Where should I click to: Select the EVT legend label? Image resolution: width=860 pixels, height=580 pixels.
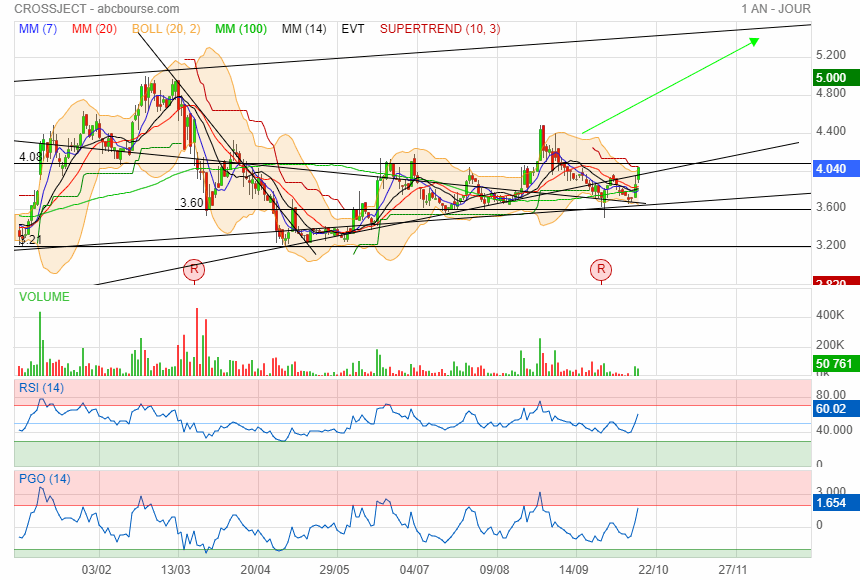coord(353,29)
